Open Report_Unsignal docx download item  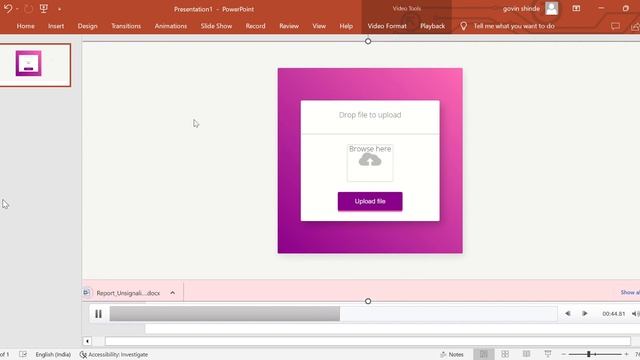[x=128, y=293]
